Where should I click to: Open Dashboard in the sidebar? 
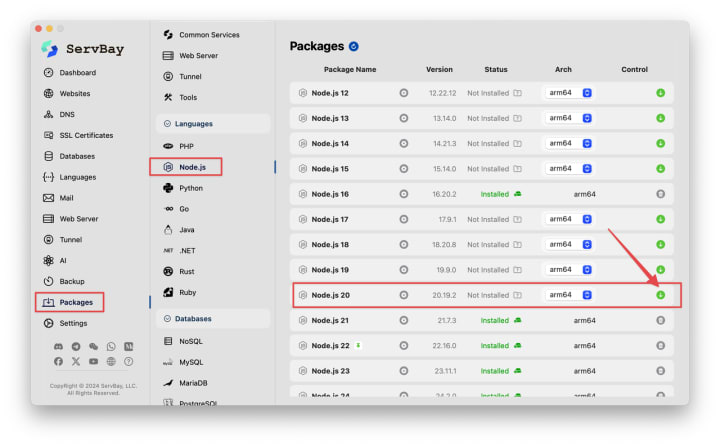[70, 73]
